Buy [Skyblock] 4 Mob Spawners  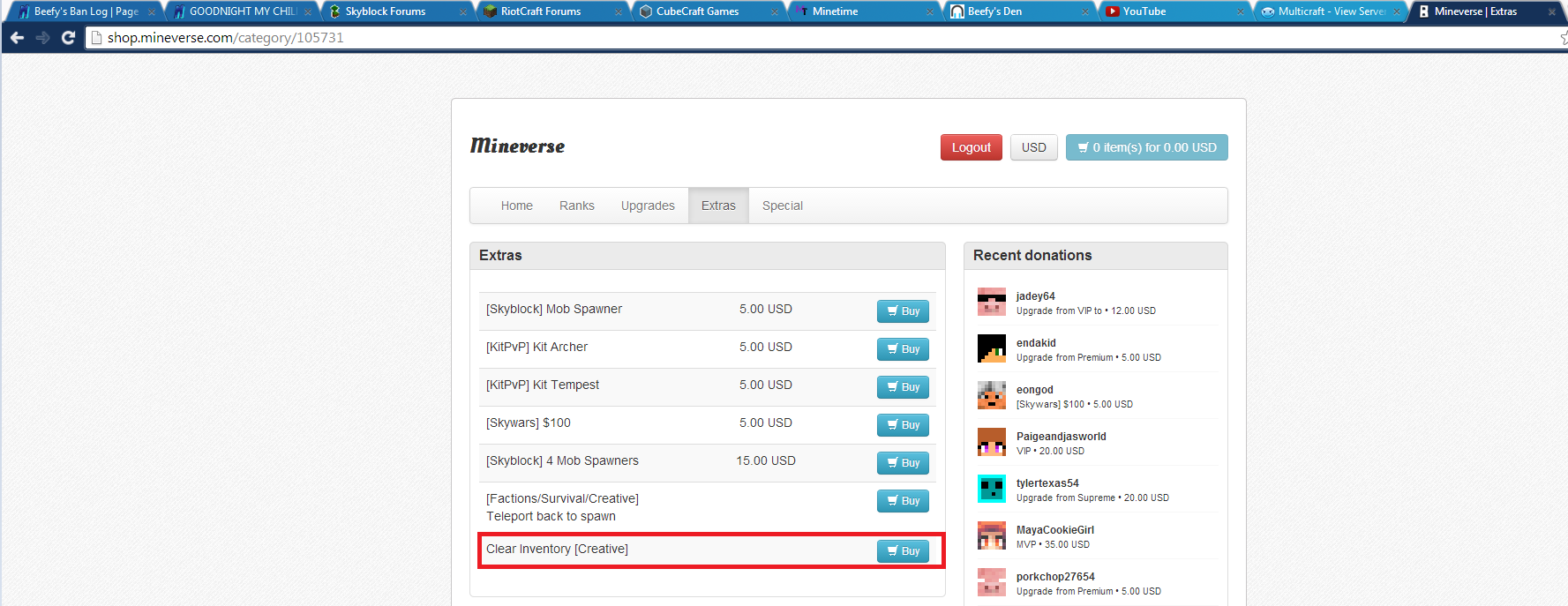point(903,463)
